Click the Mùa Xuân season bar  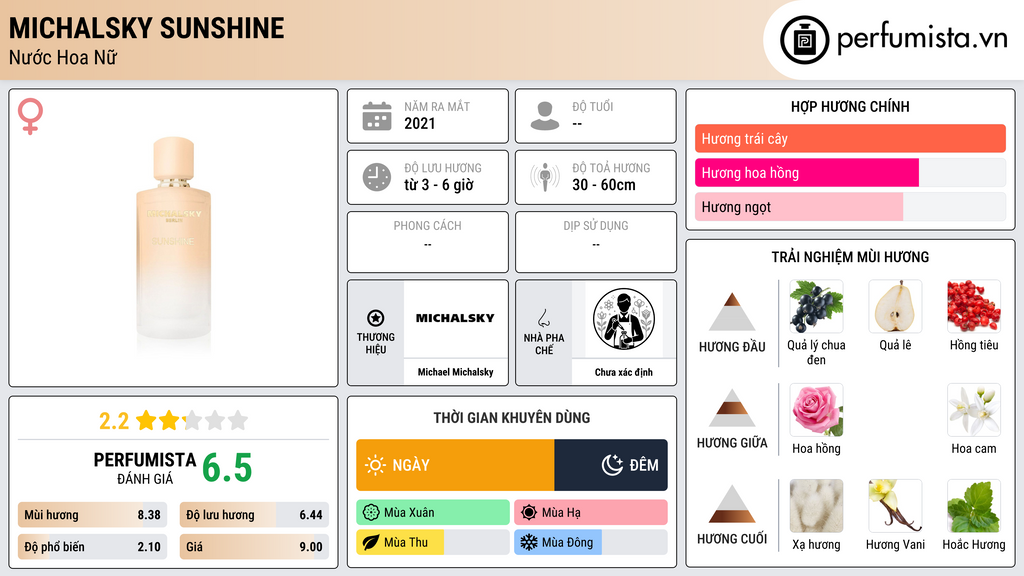point(433,513)
